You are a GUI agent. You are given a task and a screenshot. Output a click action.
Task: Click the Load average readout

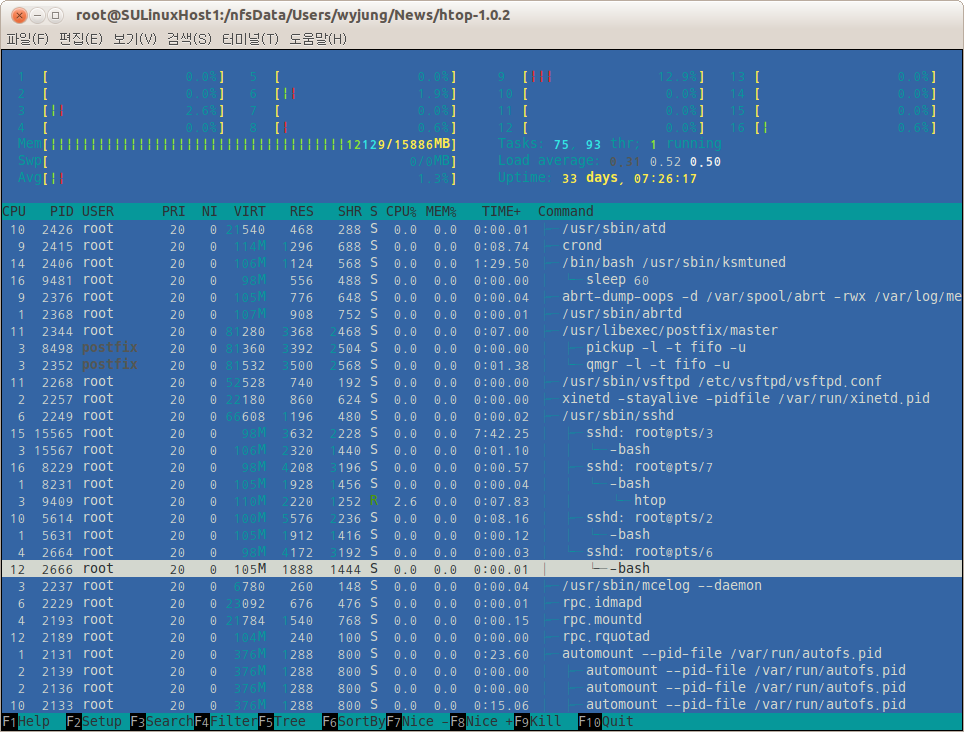pyautogui.click(x=609, y=161)
